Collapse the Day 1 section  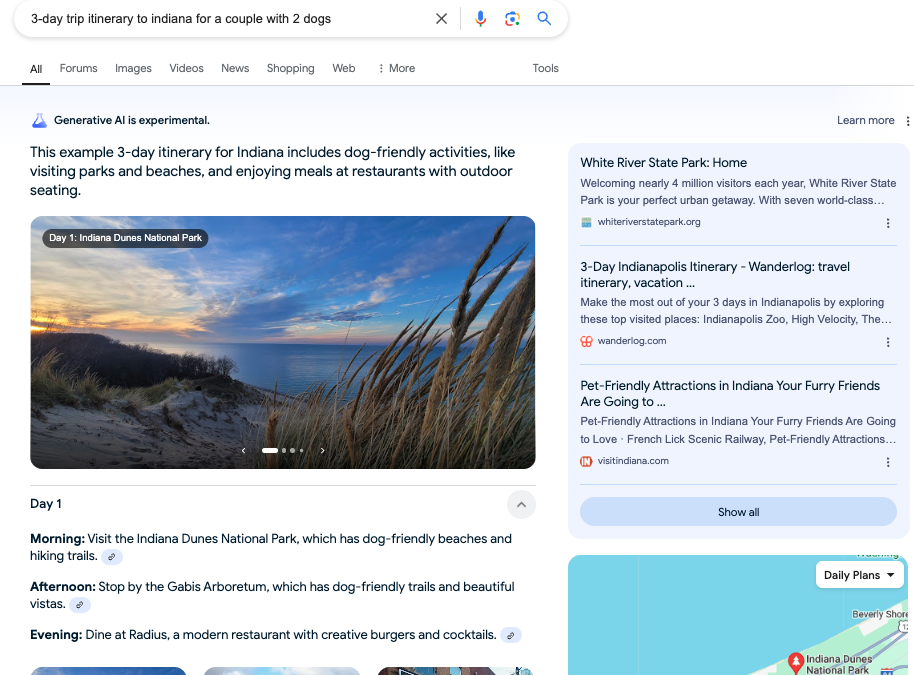point(520,504)
